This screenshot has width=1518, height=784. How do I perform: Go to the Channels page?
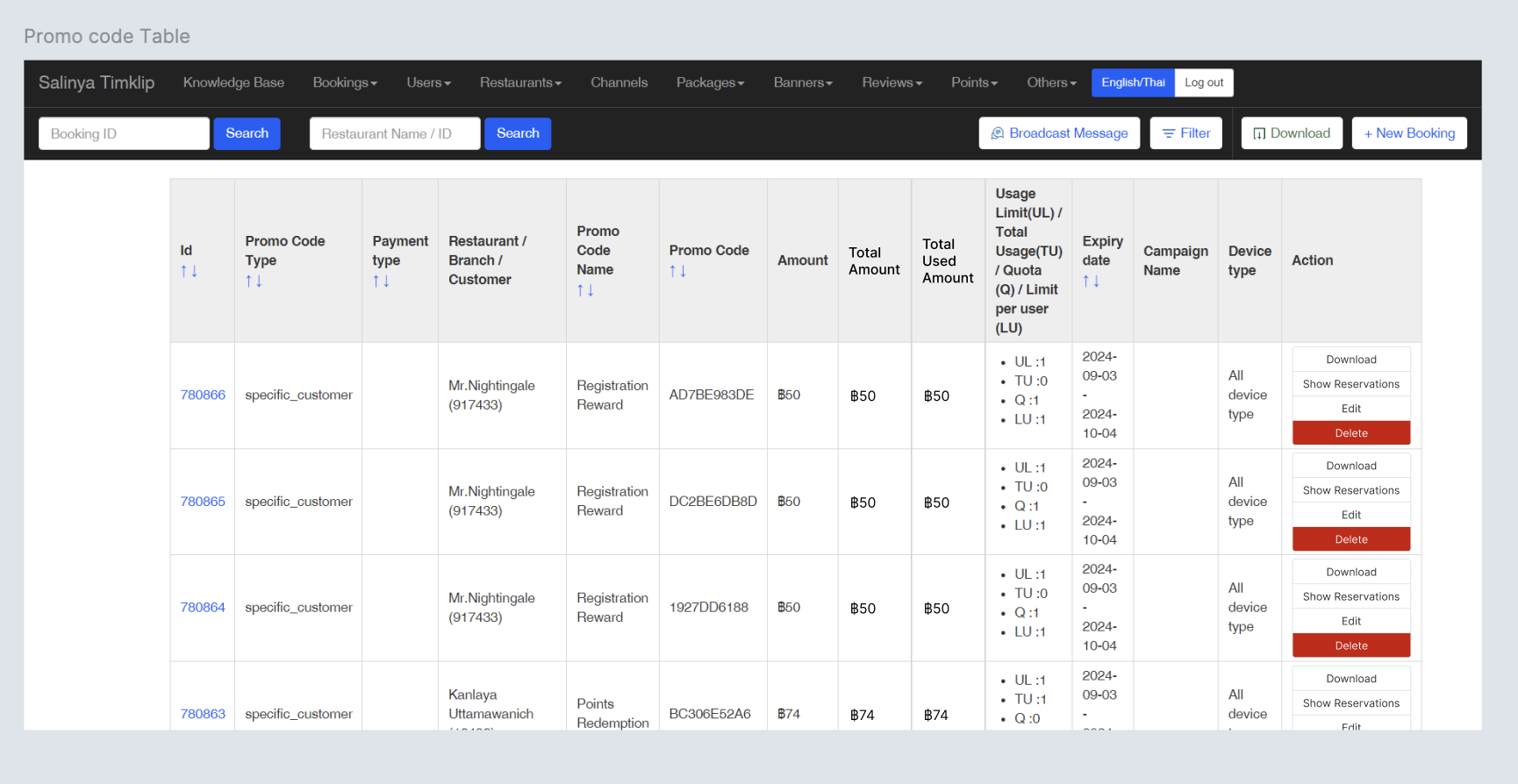(619, 82)
